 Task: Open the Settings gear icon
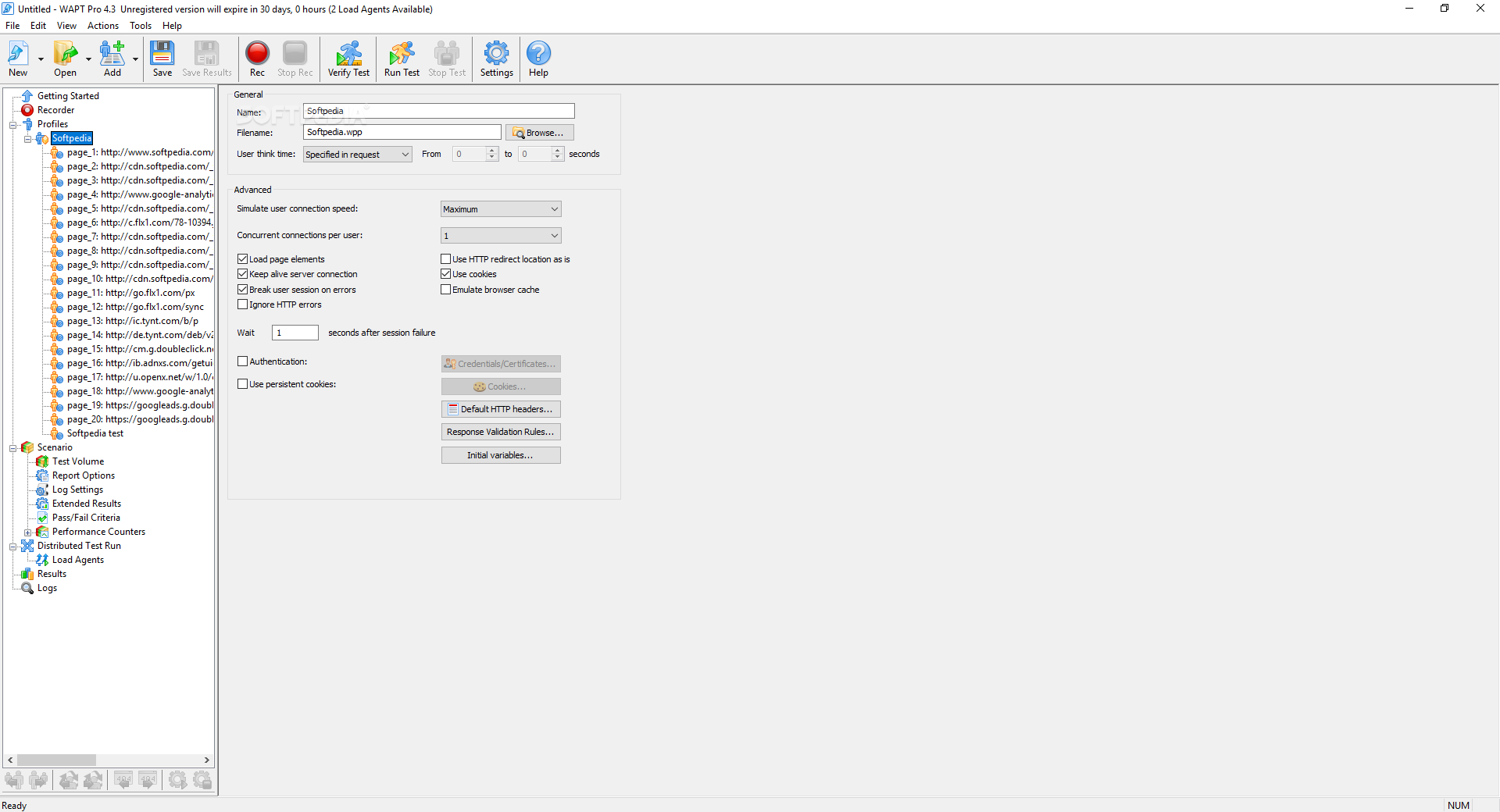[x=496, y=59]
